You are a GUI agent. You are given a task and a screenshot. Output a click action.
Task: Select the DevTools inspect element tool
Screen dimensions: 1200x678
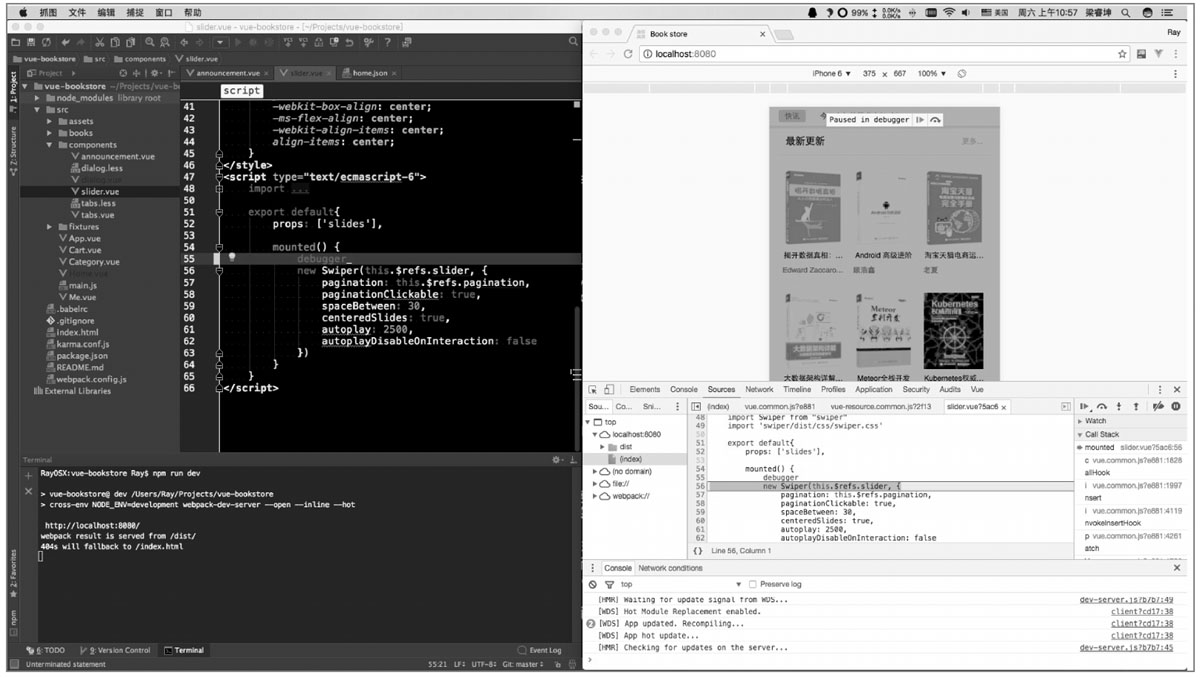point(593,390)
